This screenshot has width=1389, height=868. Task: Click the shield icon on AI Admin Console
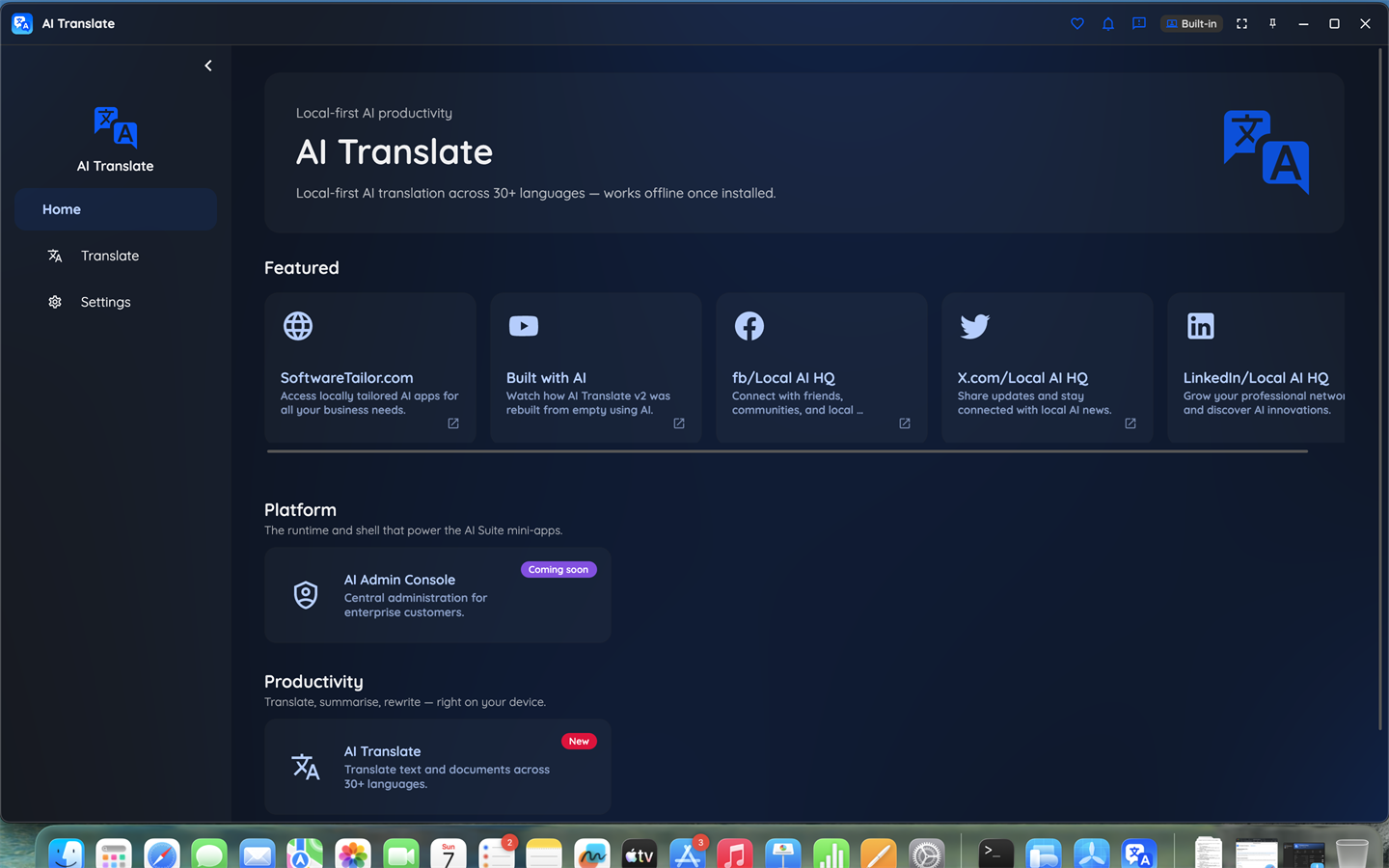(x=306, y=595)
